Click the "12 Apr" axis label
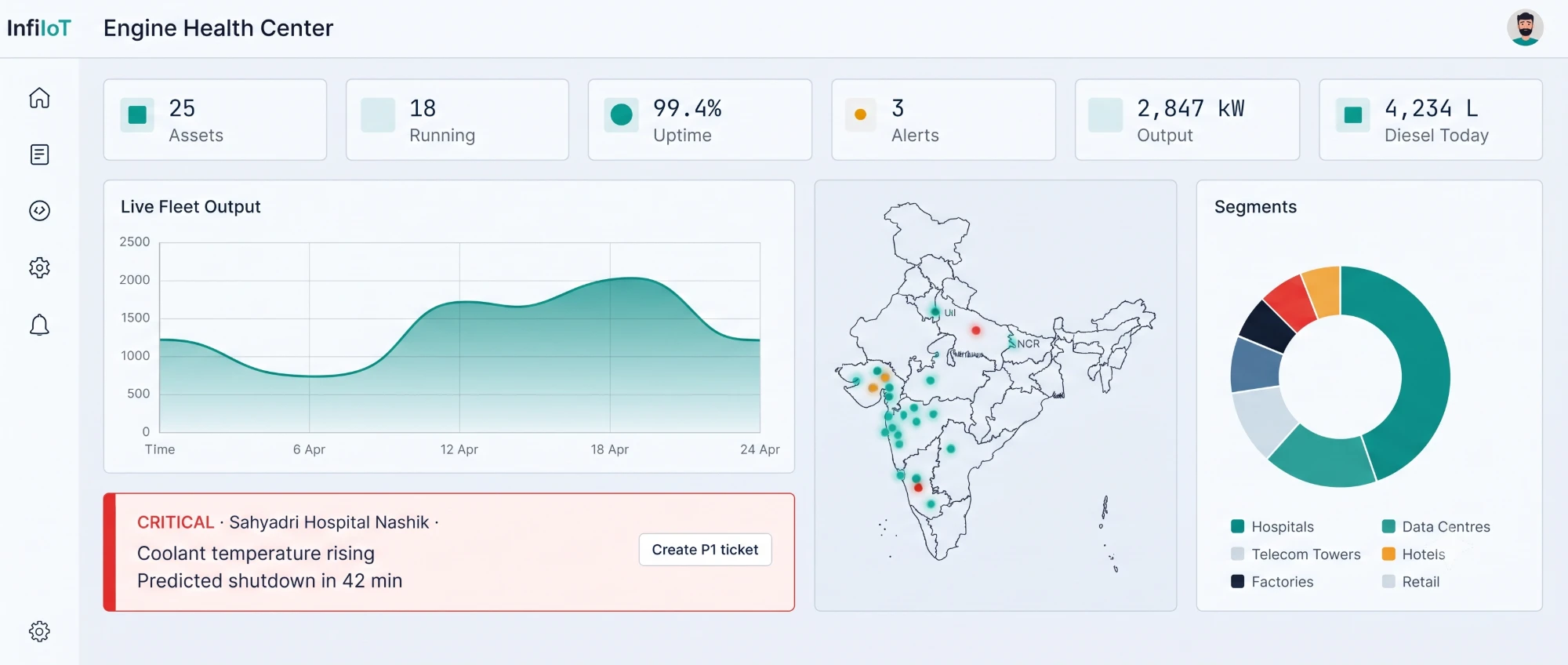 pos(459,449)
